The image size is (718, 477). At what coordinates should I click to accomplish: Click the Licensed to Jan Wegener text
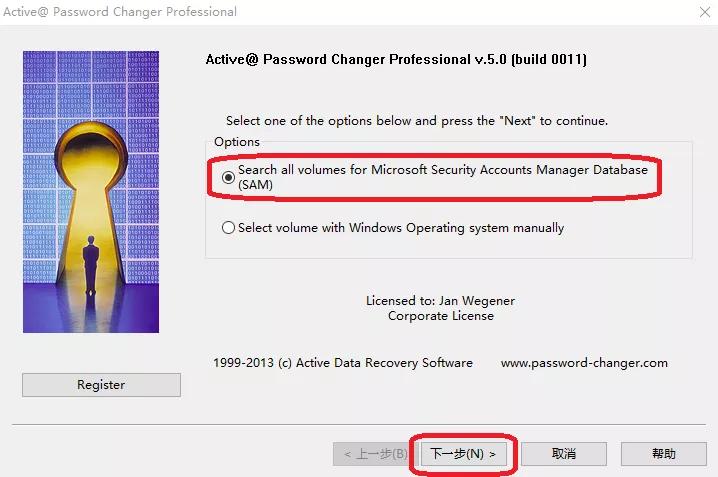tap(441, 301)
